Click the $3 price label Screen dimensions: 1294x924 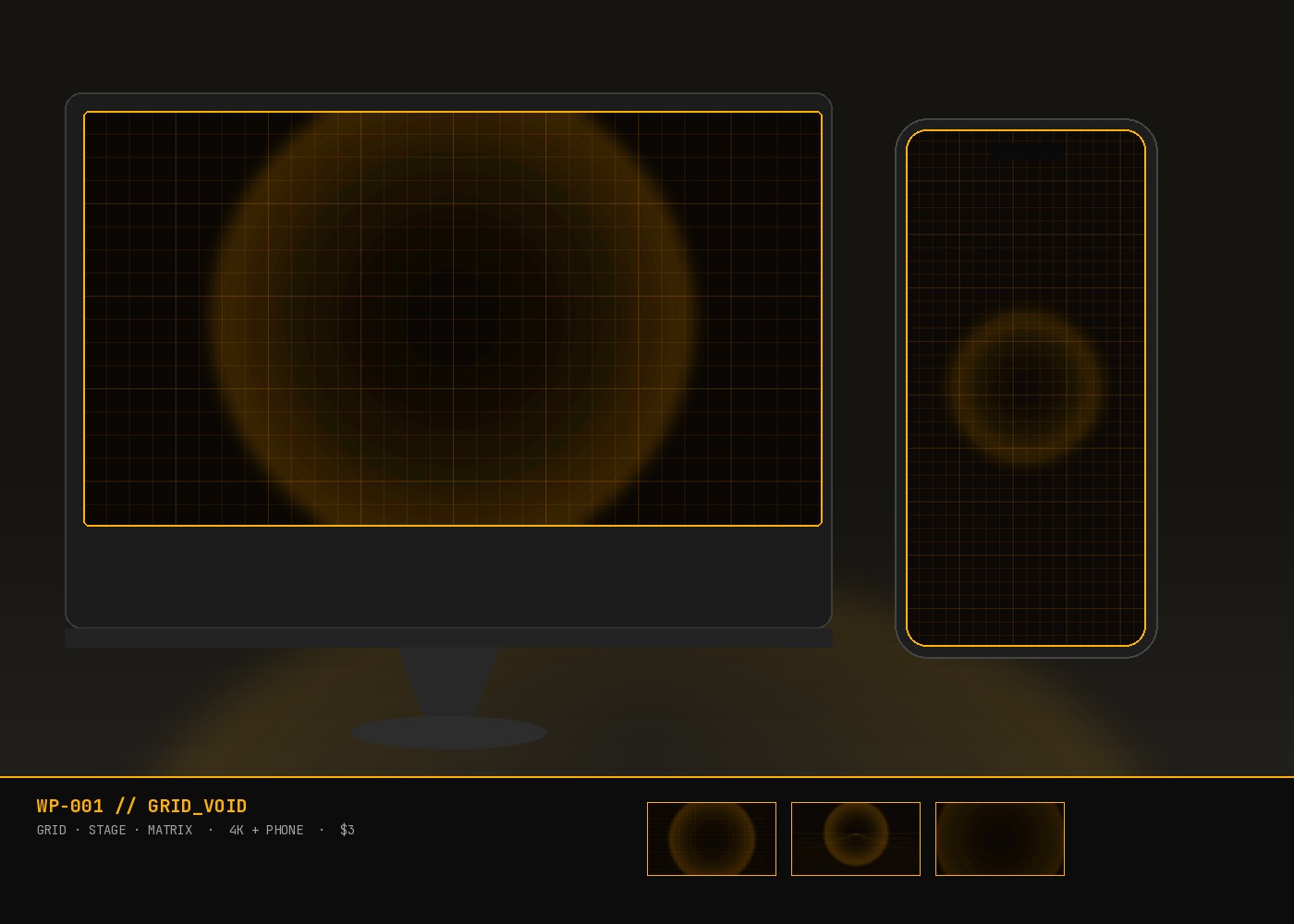click(x=348, y=830)
